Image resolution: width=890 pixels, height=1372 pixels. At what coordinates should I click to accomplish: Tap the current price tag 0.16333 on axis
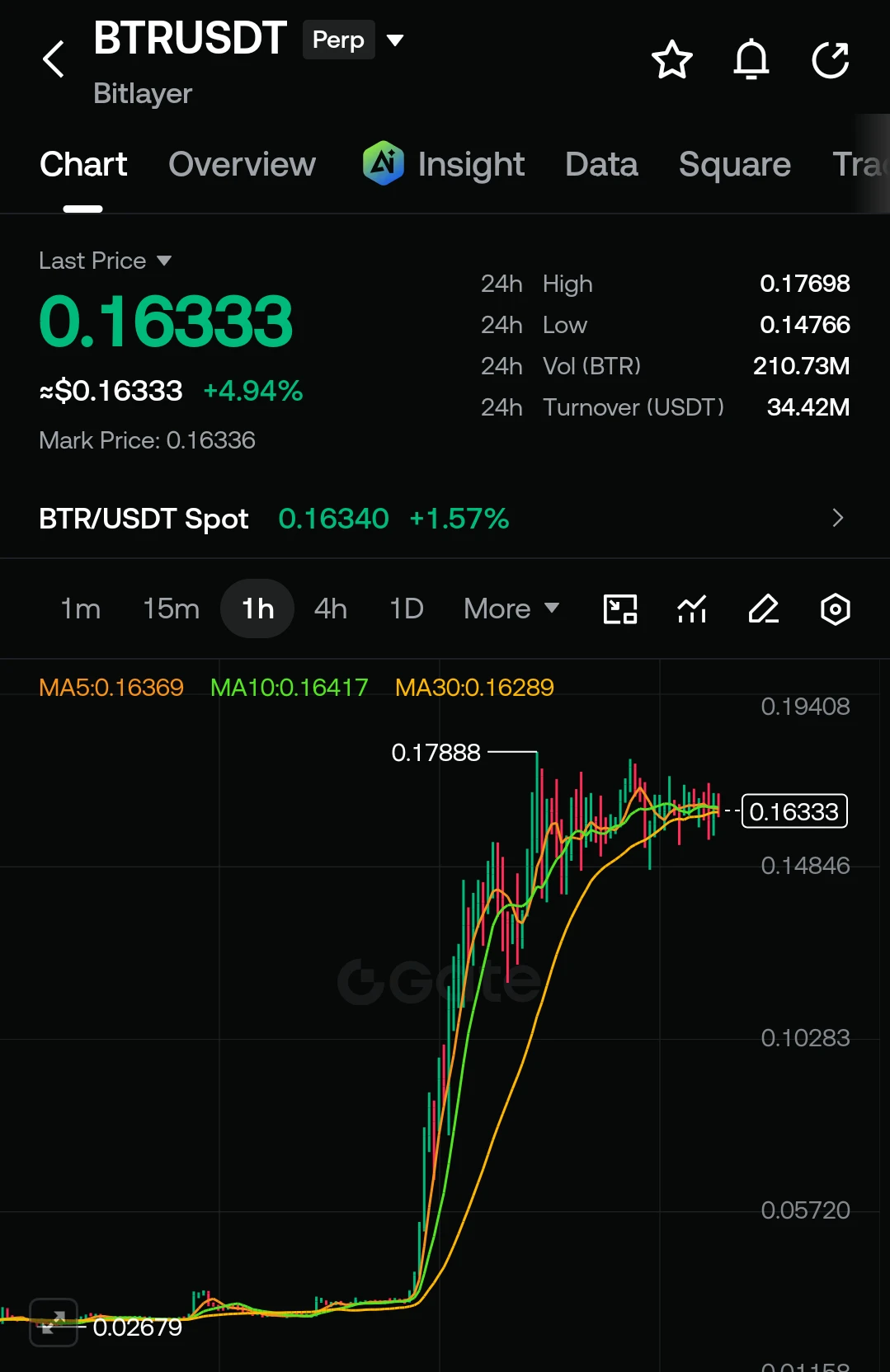click(794, 811)
